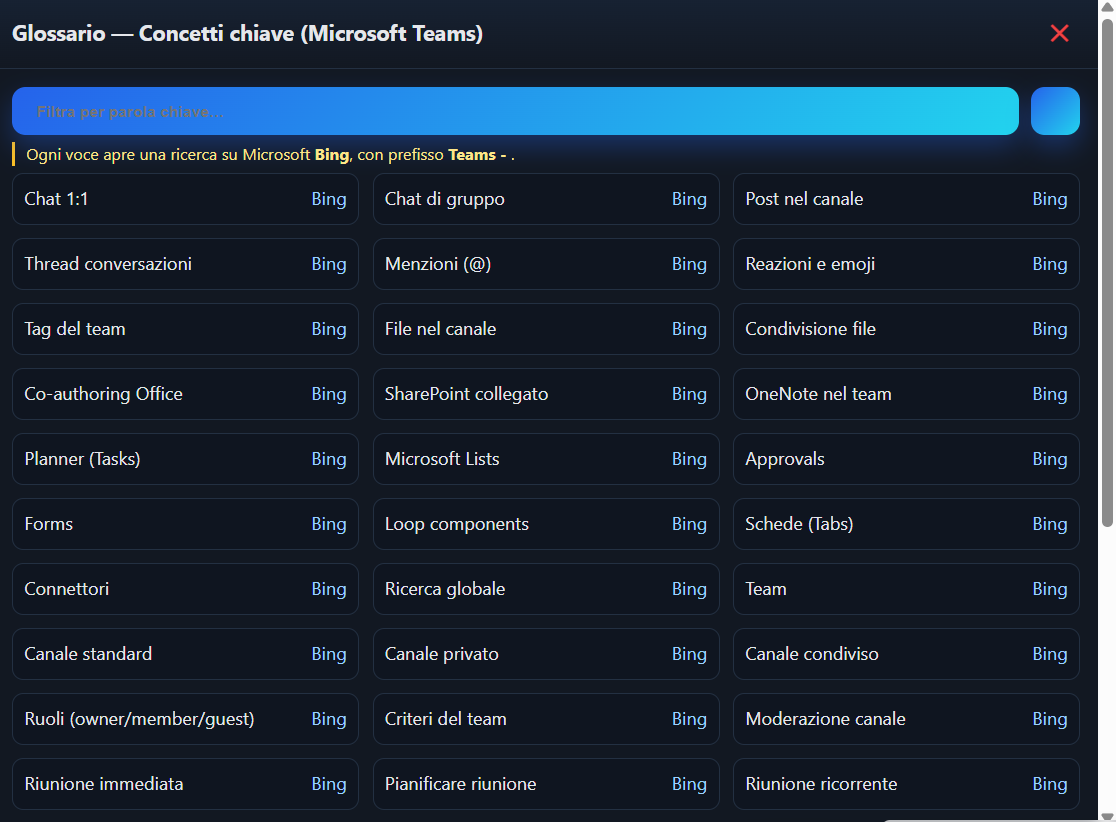1116x822 pixels.
Task: Close the Glossario dialog with red X
Action: point(1059,33)
